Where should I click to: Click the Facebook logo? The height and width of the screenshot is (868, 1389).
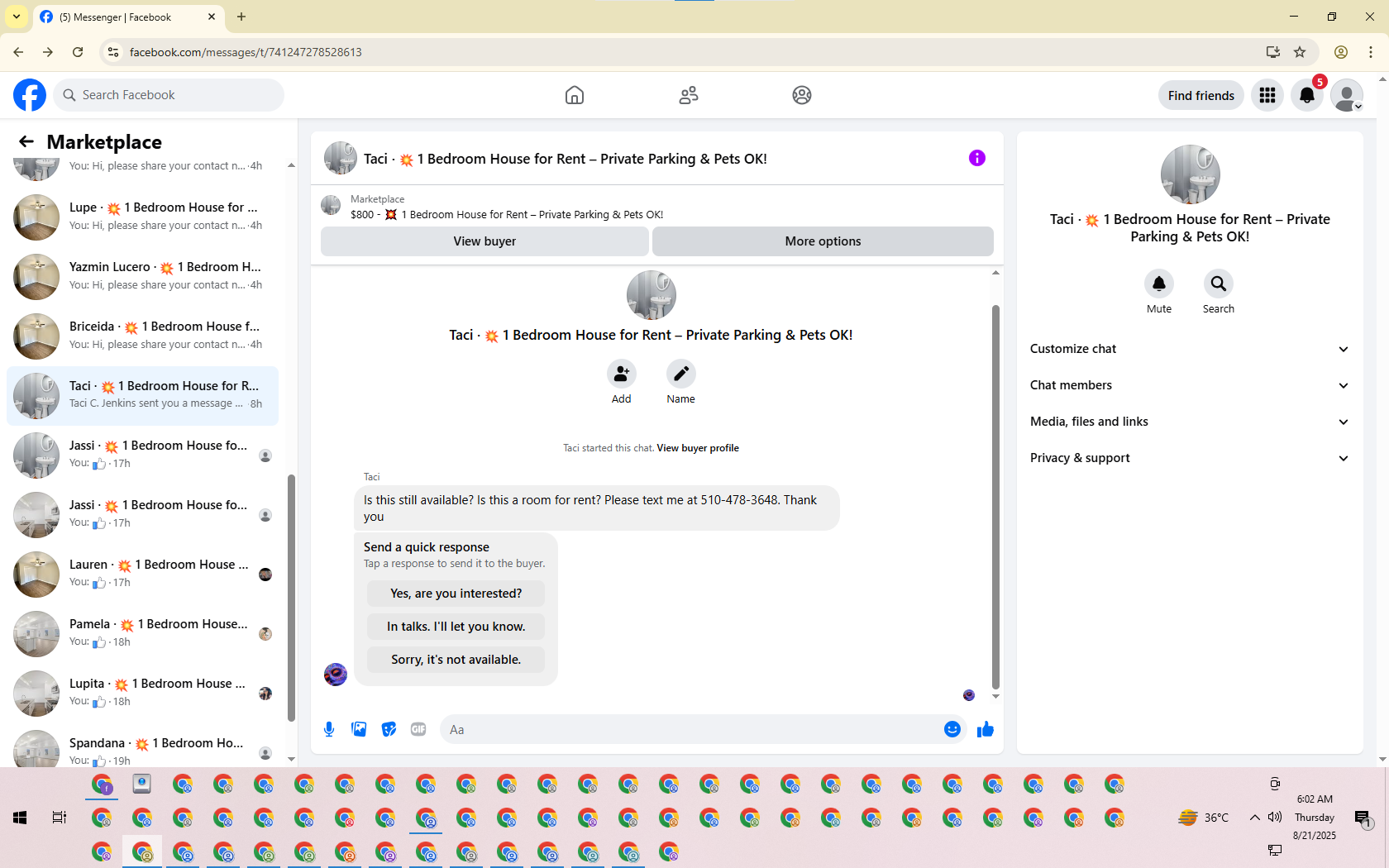[x=30, y=95]
